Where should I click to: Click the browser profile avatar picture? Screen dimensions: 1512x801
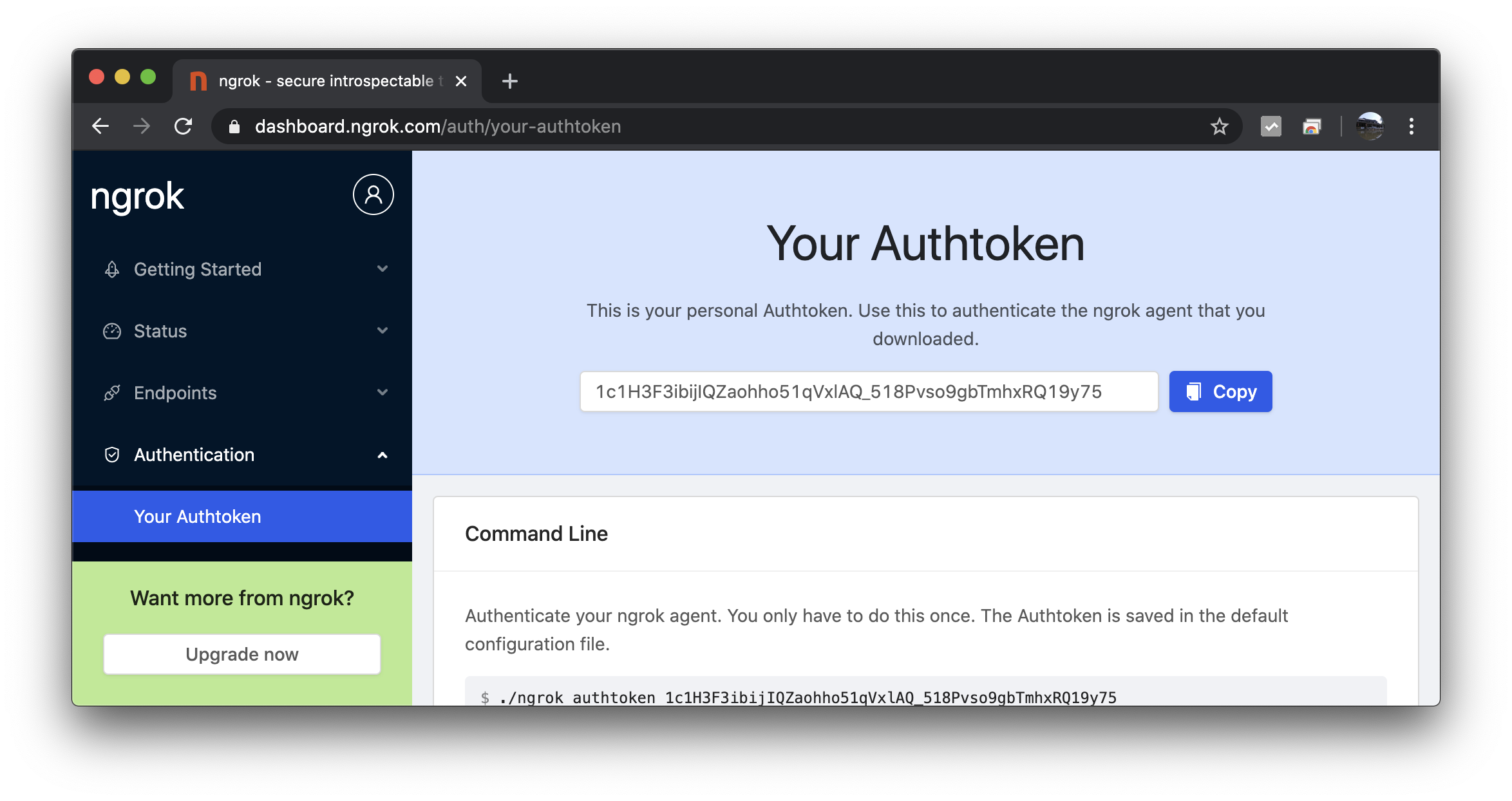click(1369, 126)
